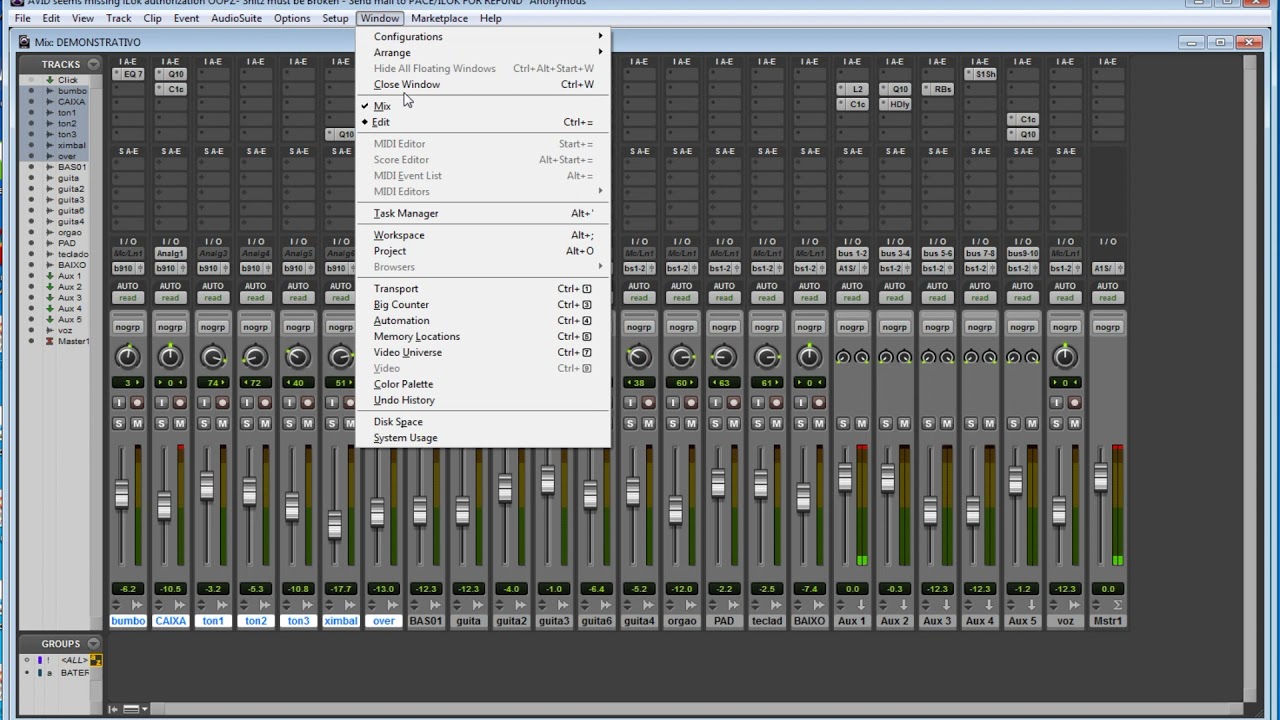
Task: Click the Aux 1 track type icon in list
Action: click(48, 276)
